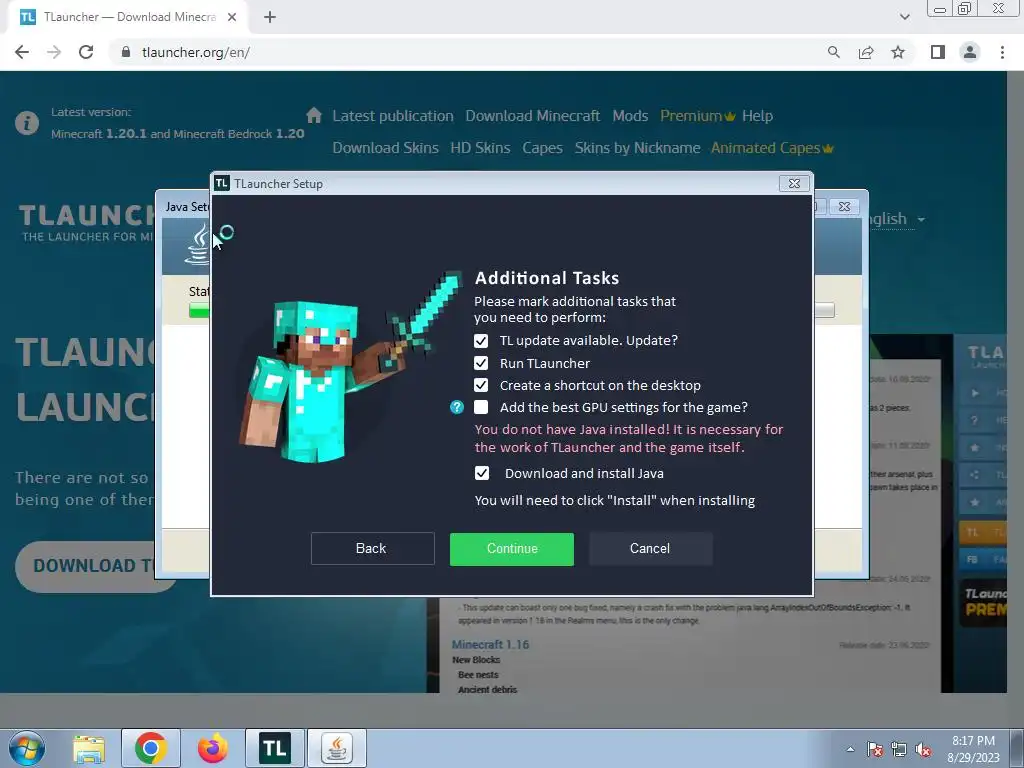
Task: Click the browser back arrow
Action: click(x=22, y=52)
